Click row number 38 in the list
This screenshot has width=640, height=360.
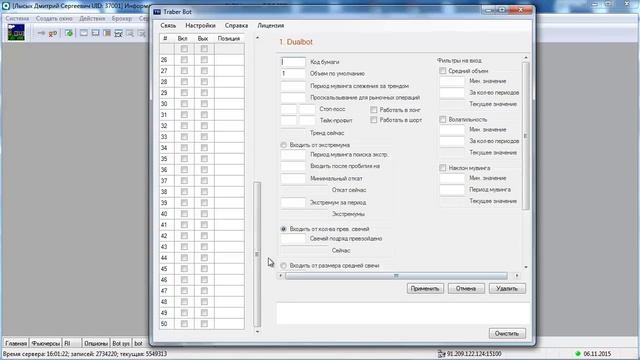coord(164,192)
